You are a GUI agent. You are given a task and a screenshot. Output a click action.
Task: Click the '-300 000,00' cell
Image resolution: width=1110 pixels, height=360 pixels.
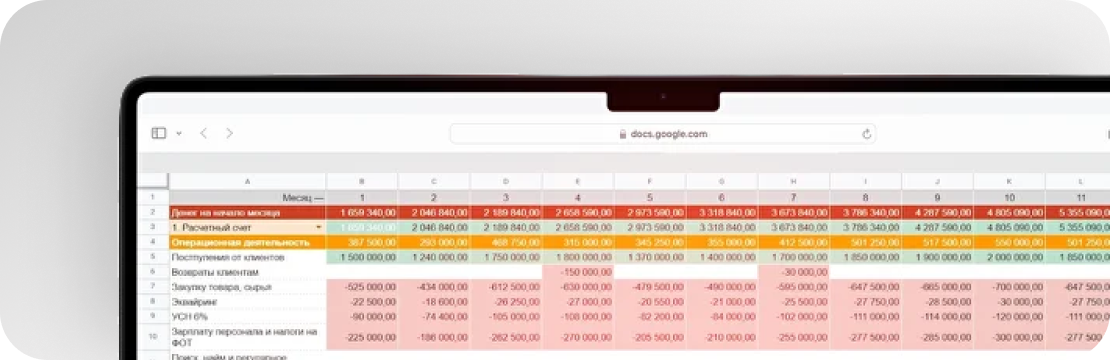1009,337
